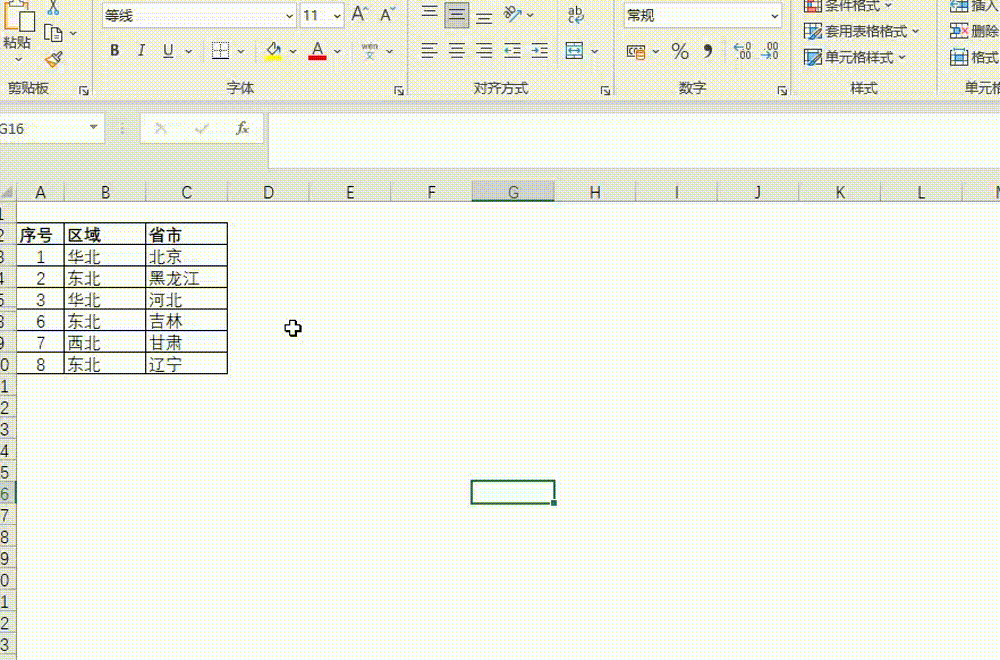Click the Cut scissors icon

[x=53, y=8]
